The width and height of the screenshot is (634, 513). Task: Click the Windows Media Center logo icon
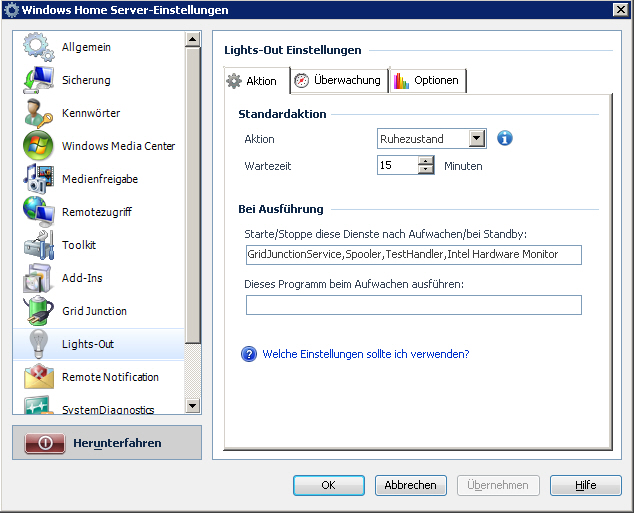tap(38, 146)
